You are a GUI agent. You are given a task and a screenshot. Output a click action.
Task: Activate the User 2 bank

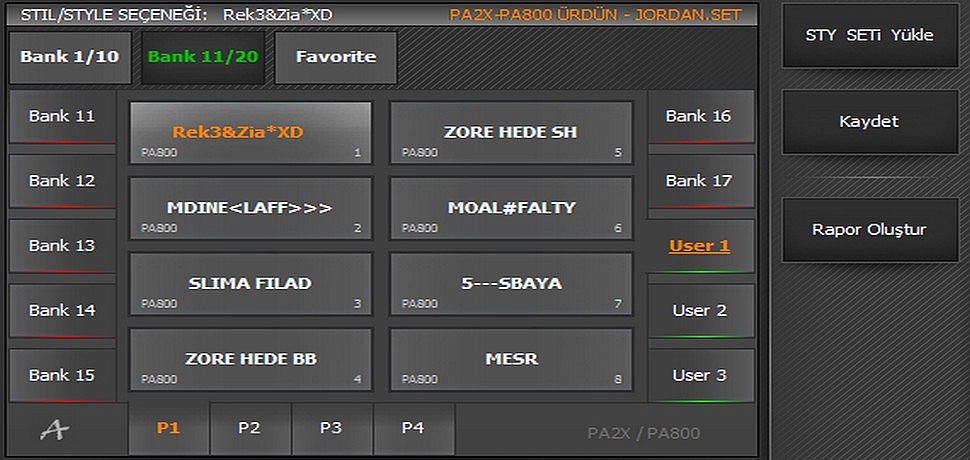700,311
